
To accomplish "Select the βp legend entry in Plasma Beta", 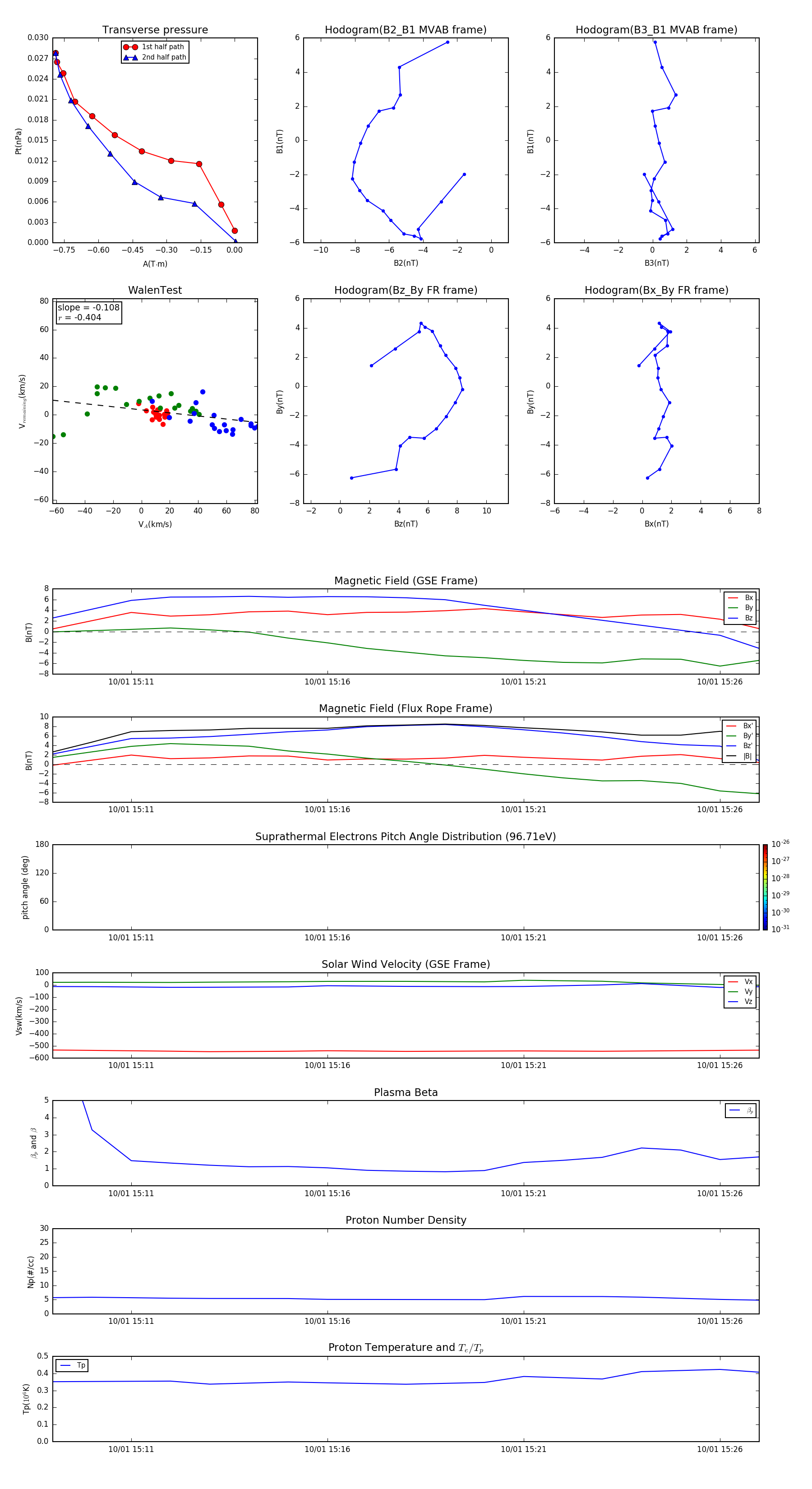I will 741,1110.
